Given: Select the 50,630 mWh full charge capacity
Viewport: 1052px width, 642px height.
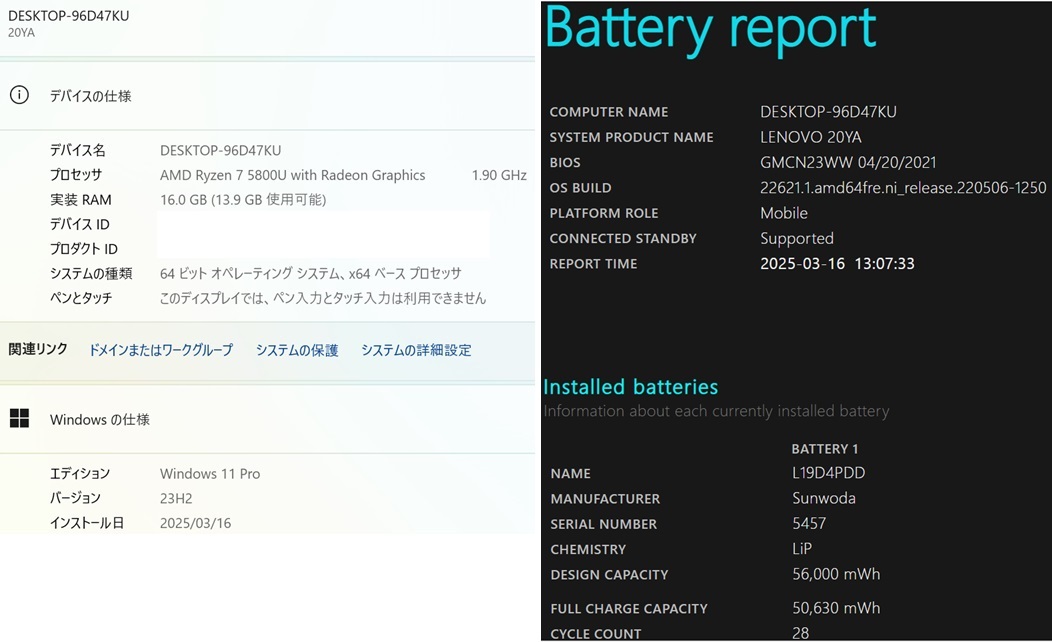Looking at the screenshot, I should pos(836,608).
